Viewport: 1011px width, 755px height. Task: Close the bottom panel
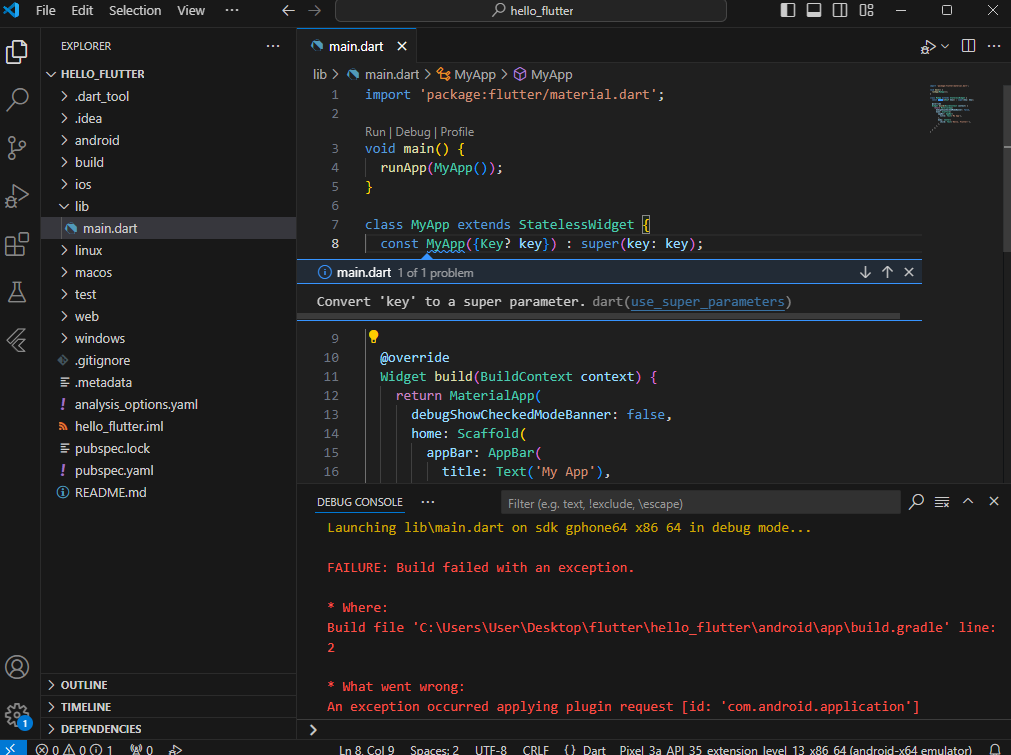(x=994, y=501)
